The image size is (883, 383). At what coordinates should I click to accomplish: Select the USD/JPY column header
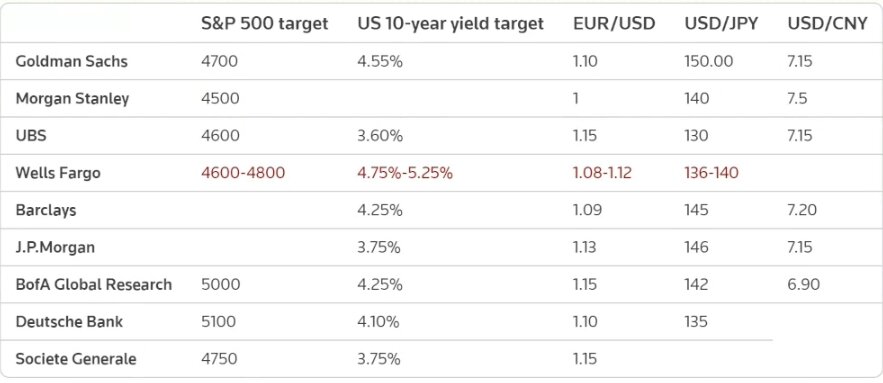[721, 24]
